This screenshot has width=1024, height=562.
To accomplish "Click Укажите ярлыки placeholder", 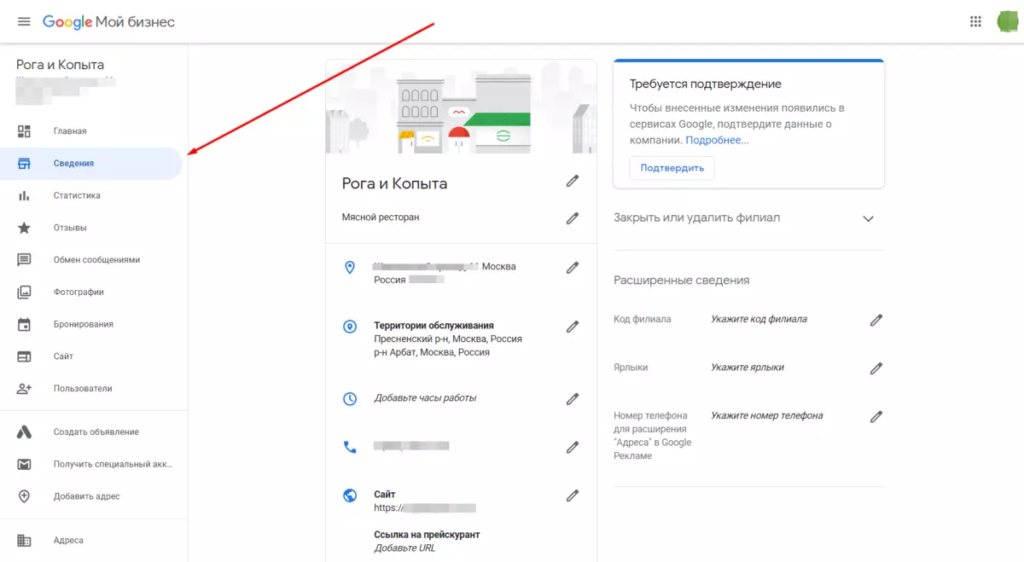I will pos(747,367).
